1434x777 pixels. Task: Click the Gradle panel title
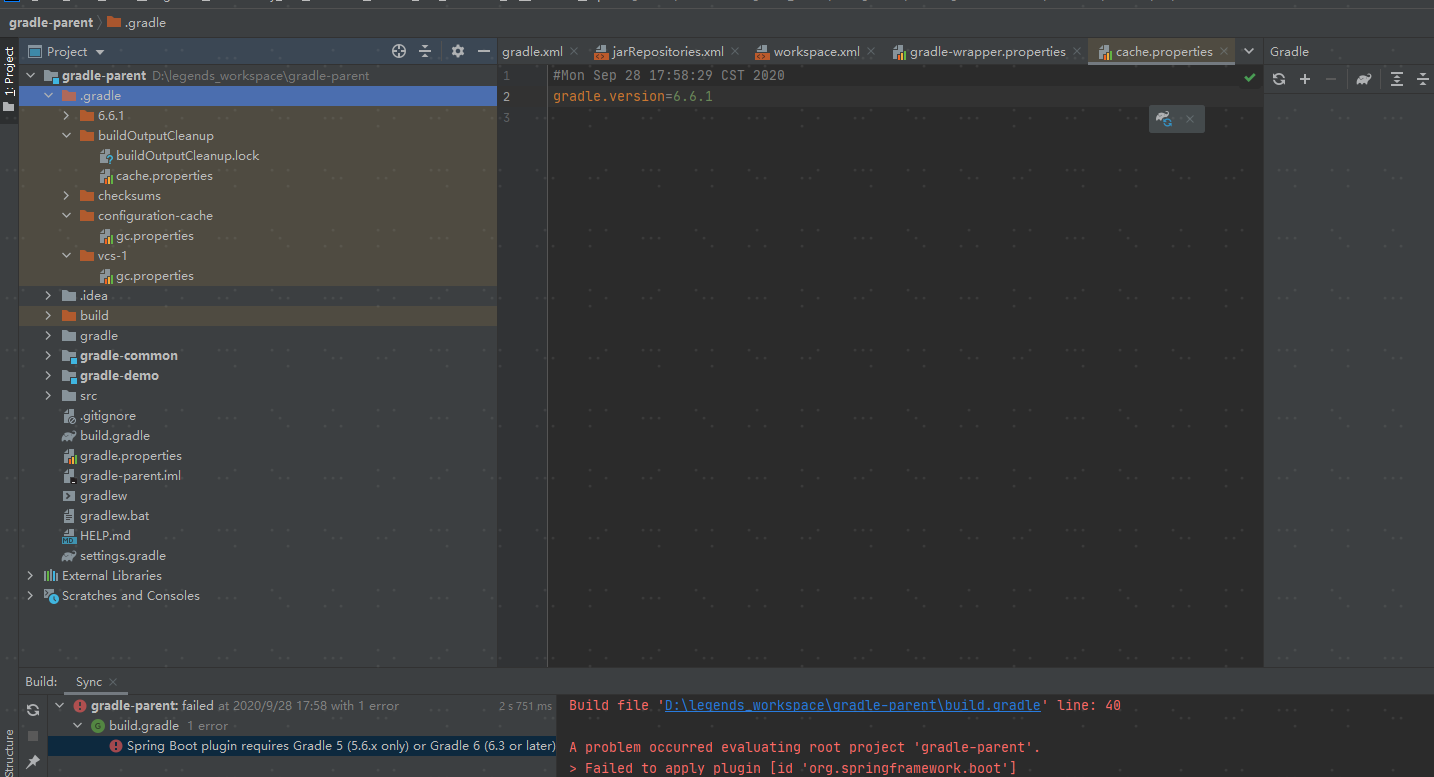pos(1289,51)
